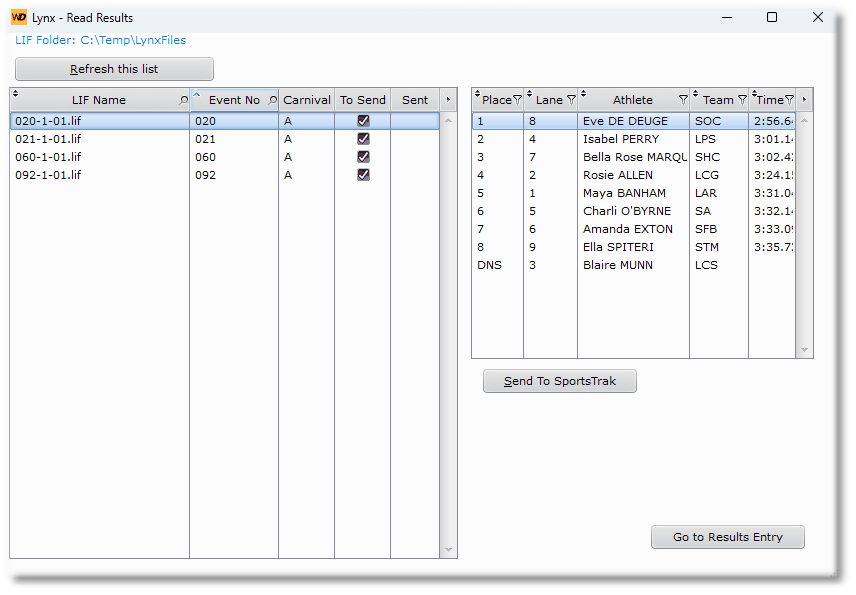Expand more columns arrow in results grid header
856x595 pixels.
[x=804, y=100]
